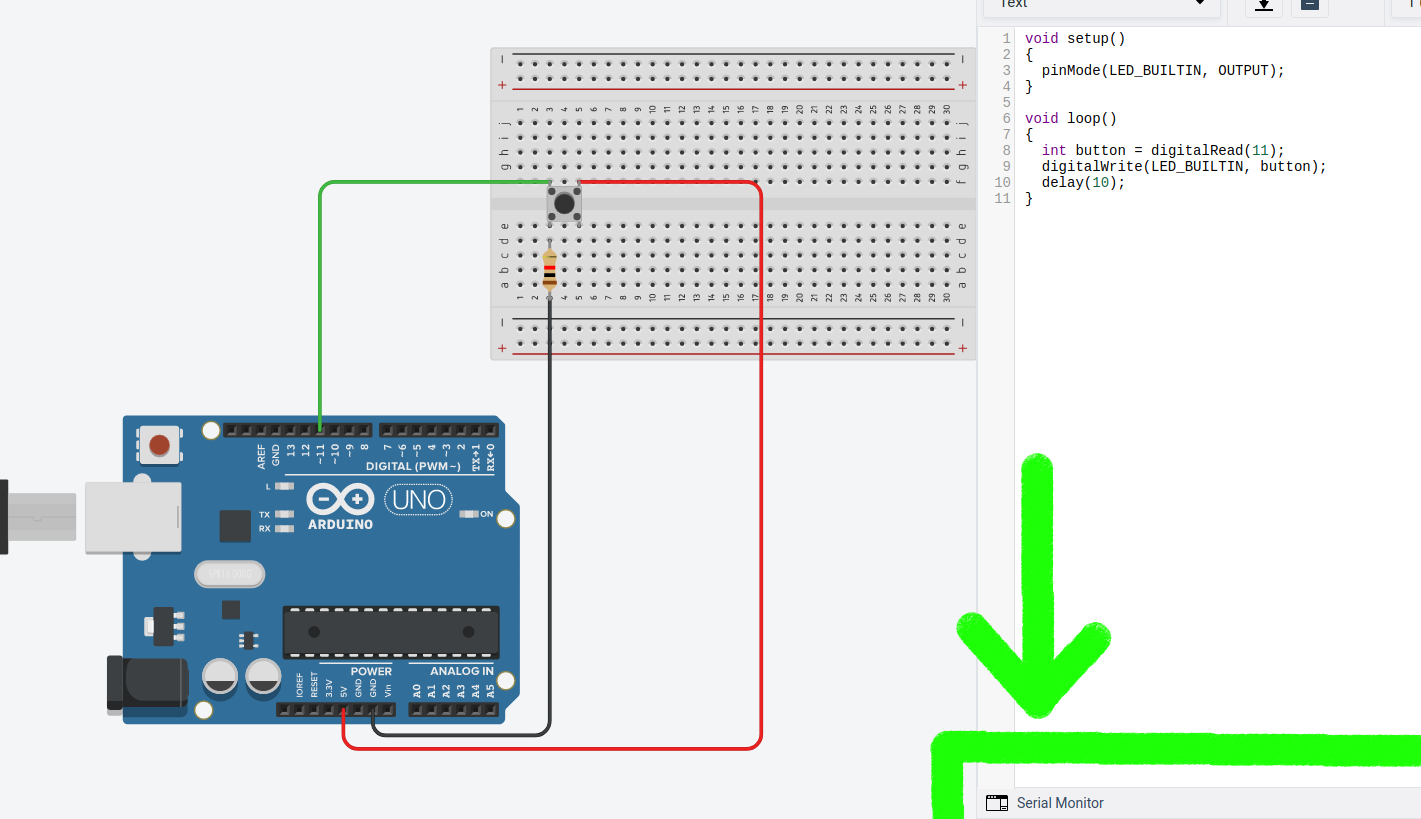Viewport: 1421px width, 819px height.
Task: Click the ANALOG IN header label
Action: click(461, 671)
